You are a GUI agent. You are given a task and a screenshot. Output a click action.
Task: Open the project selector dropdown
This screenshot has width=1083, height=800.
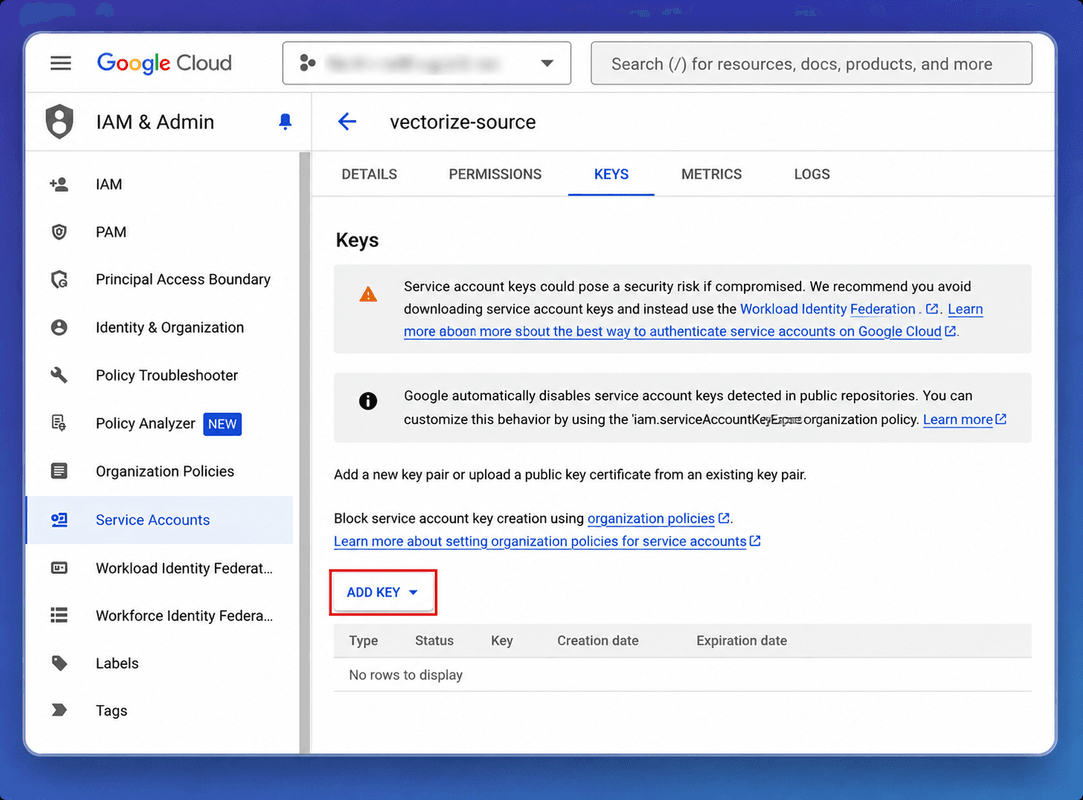[426, 63]
